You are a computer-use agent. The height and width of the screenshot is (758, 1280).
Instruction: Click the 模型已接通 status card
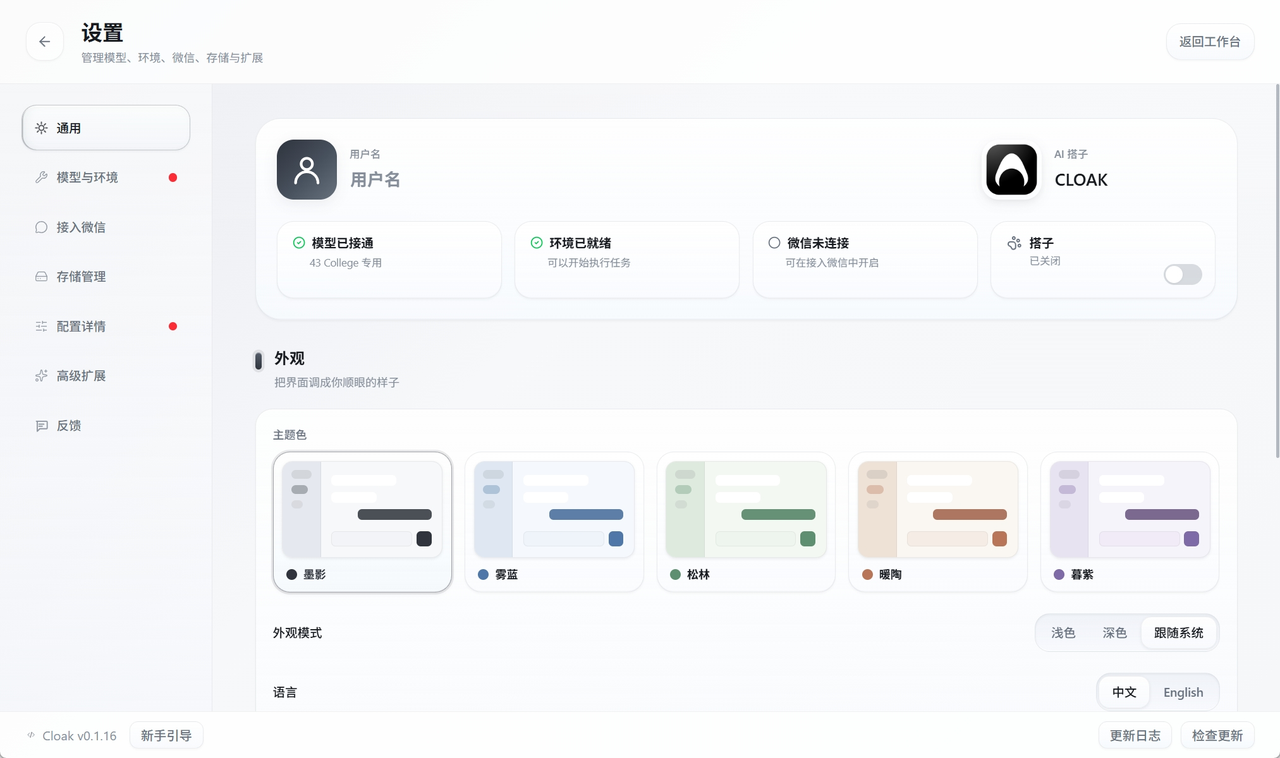coord(389,260)
